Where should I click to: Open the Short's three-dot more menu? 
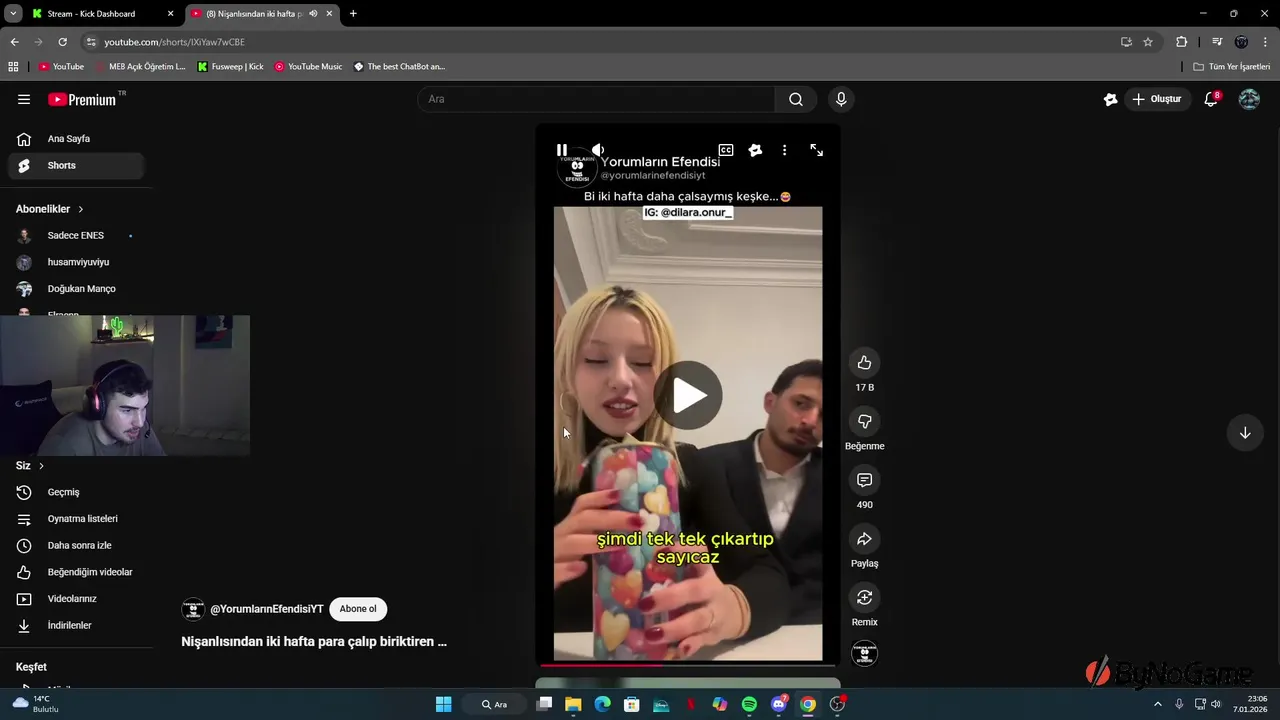tap(784, 150)
